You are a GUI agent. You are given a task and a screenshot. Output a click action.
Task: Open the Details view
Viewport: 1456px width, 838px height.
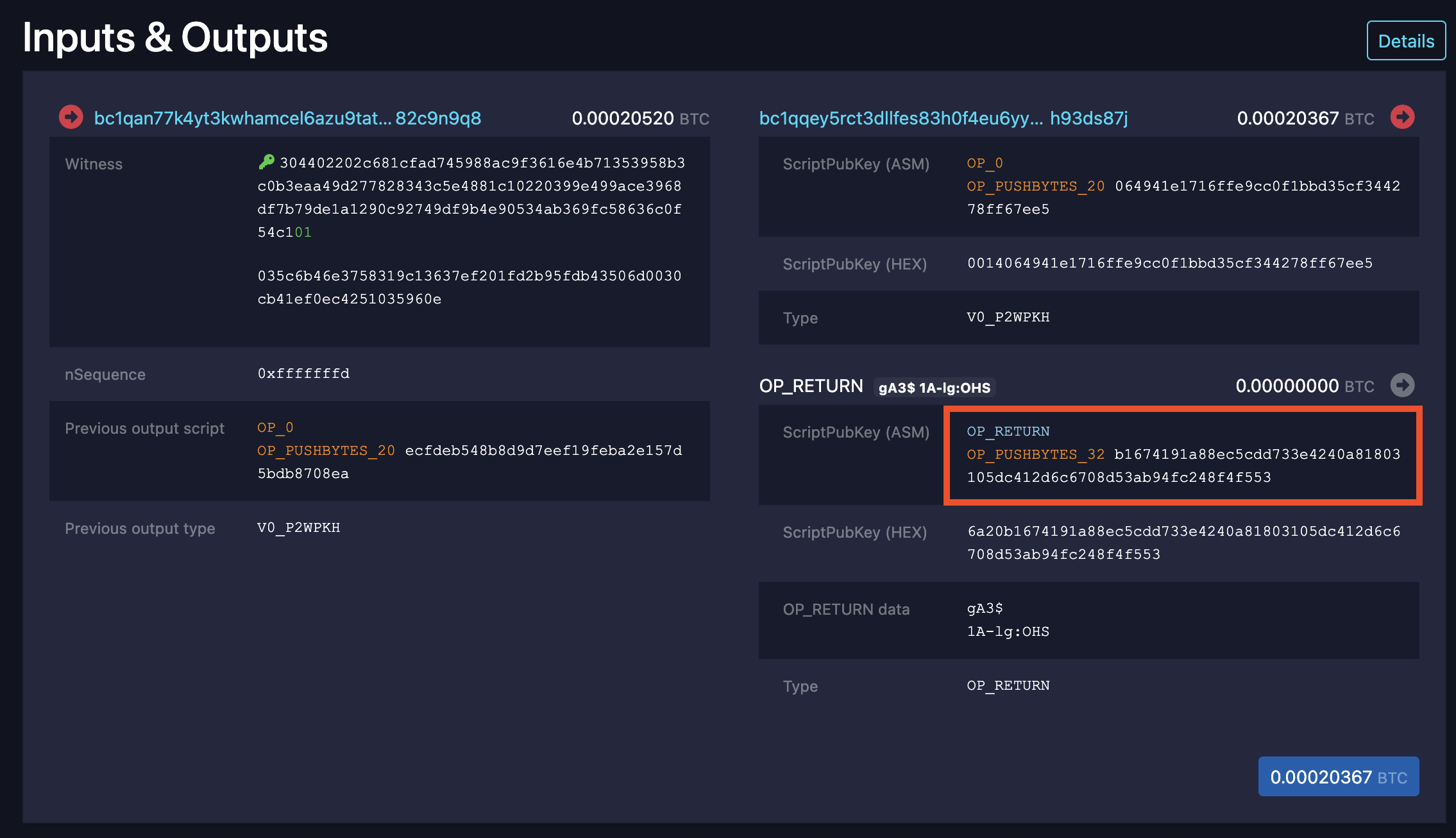pyautogui.click(x=1406, y=40)
